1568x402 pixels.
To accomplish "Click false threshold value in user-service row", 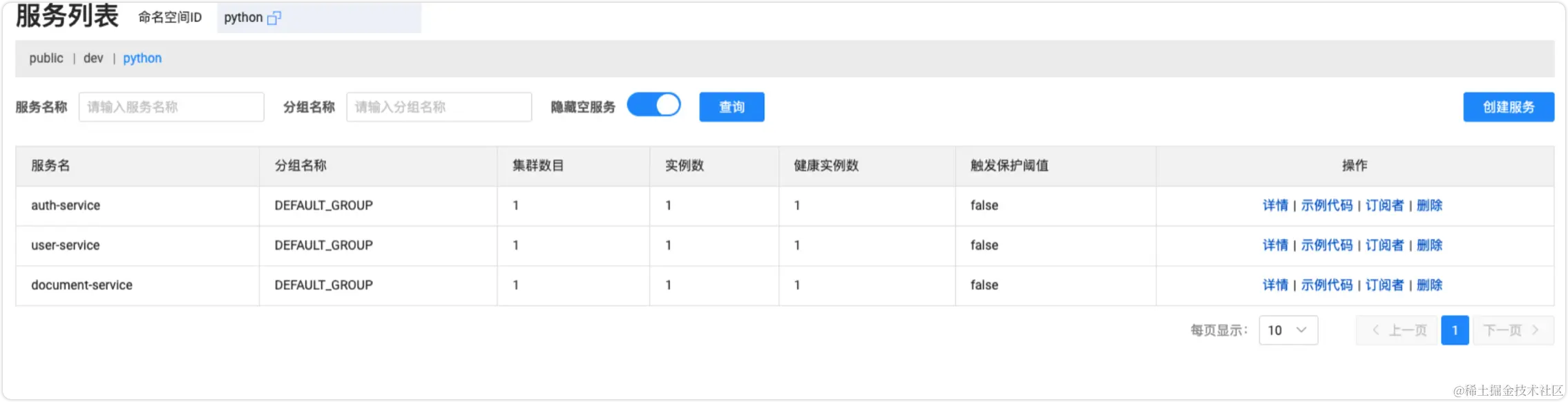I will tap(984, 245).
